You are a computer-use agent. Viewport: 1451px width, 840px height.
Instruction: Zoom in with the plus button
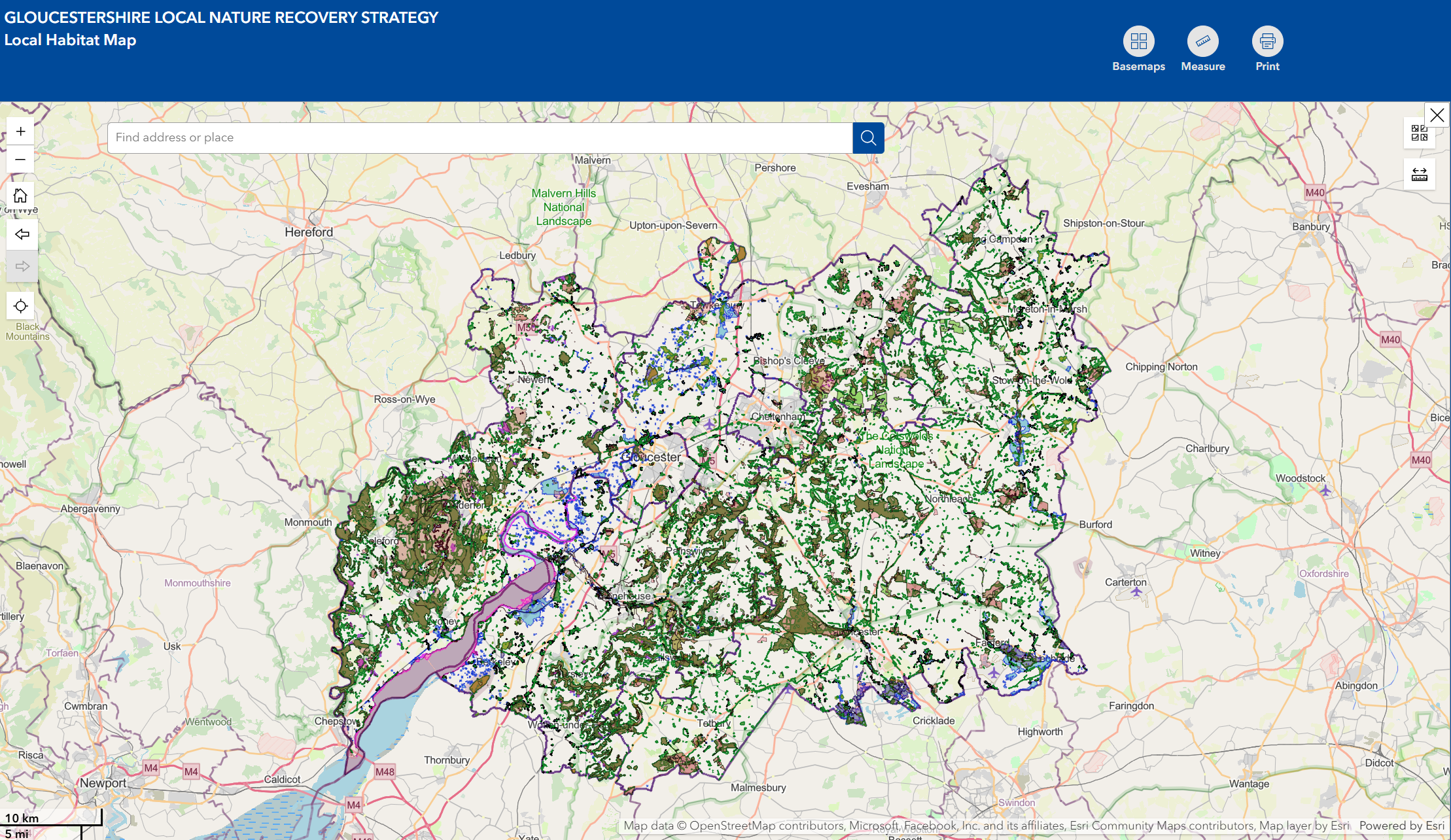pyautogui.click(x=20, y=131)
